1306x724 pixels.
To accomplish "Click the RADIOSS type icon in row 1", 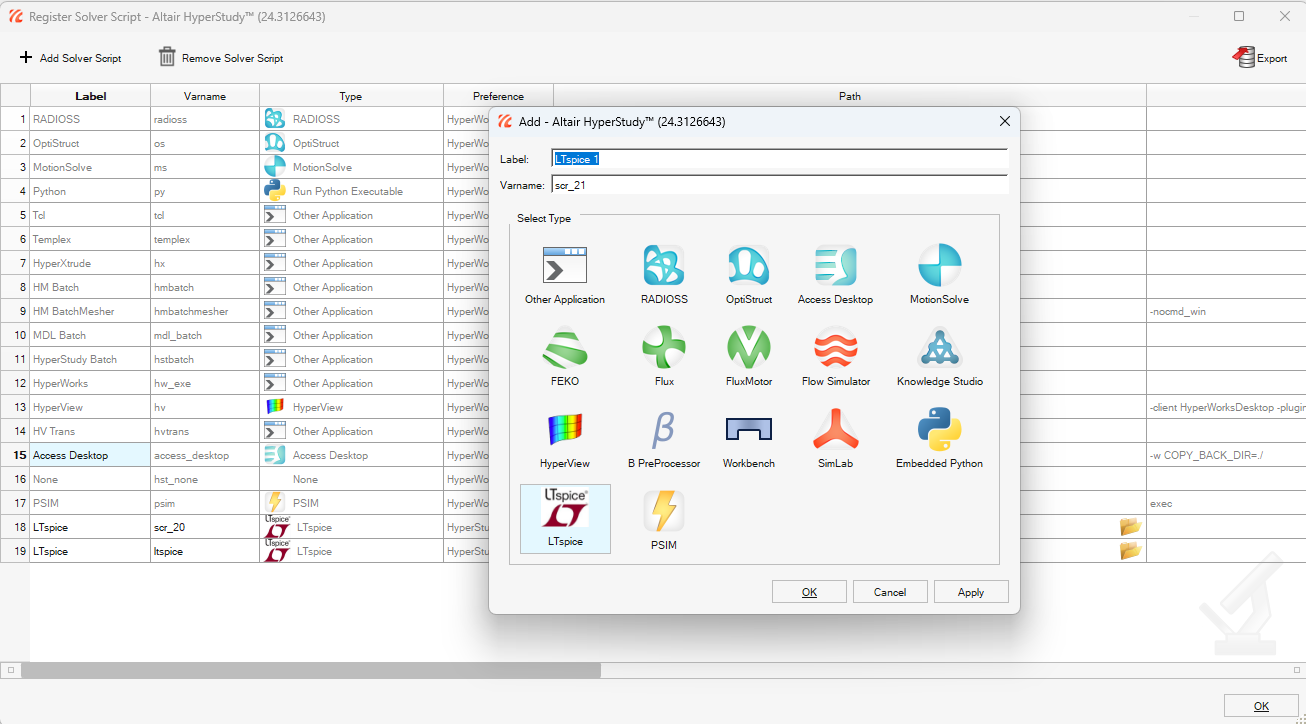I will coord(274,119).
